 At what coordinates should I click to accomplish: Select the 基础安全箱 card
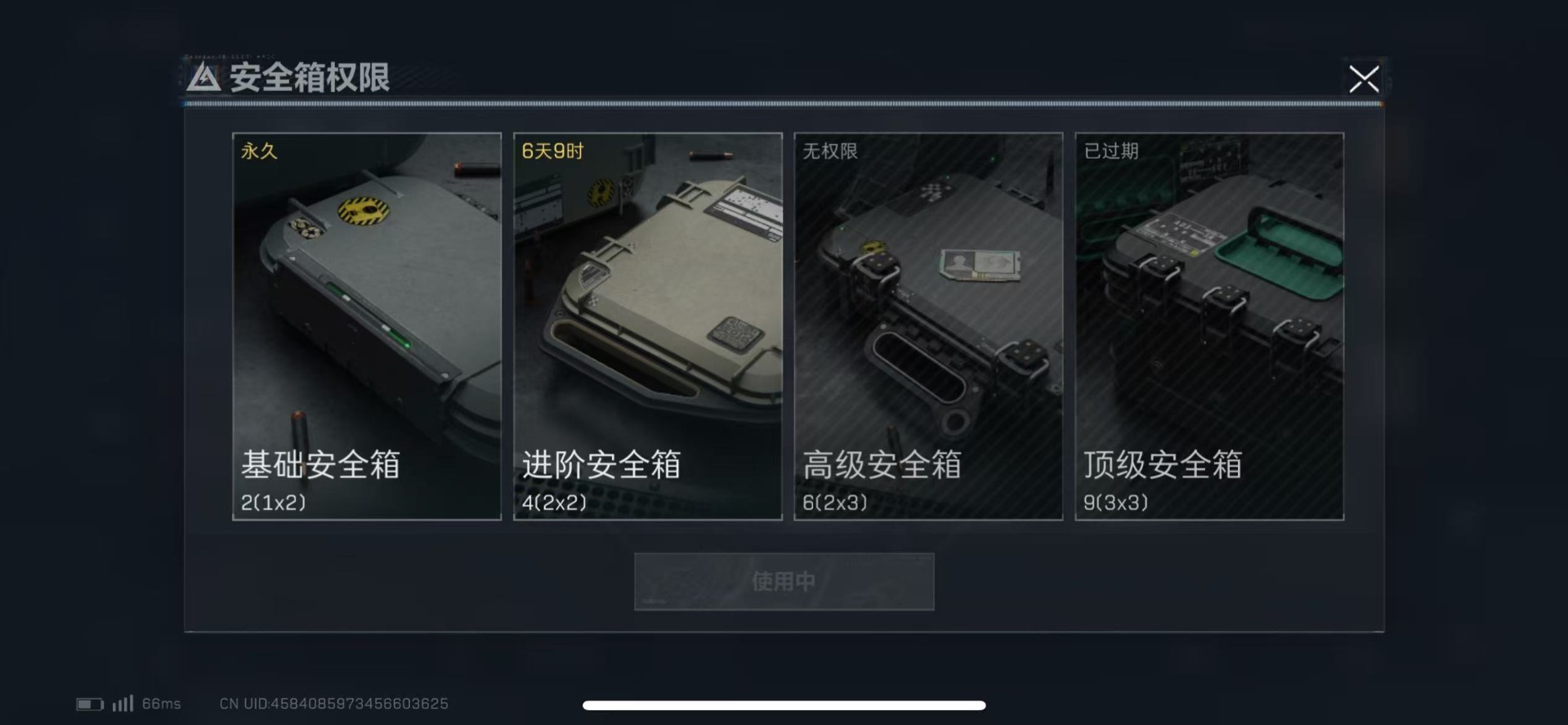point(367,326)
